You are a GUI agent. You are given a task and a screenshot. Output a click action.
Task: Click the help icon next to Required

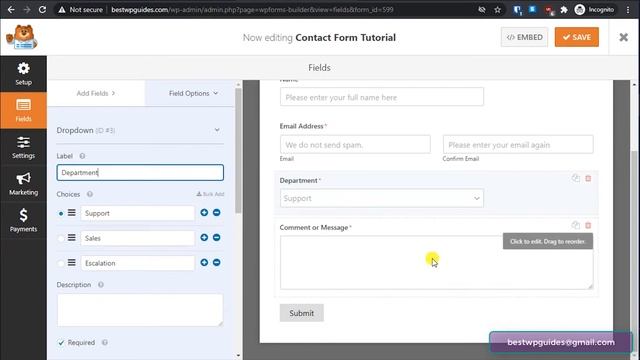(105, 342)
